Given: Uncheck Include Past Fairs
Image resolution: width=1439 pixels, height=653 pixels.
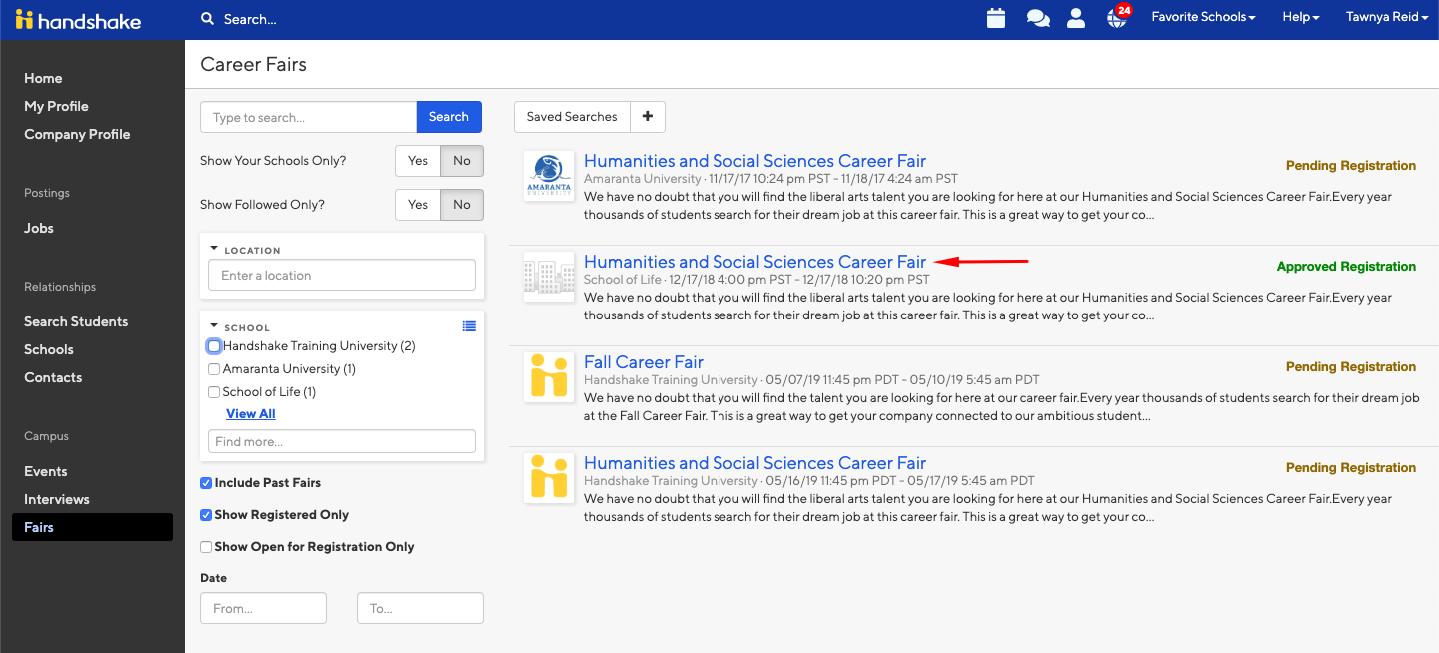Looking at the screenshot, I should (x=206, y=483).
